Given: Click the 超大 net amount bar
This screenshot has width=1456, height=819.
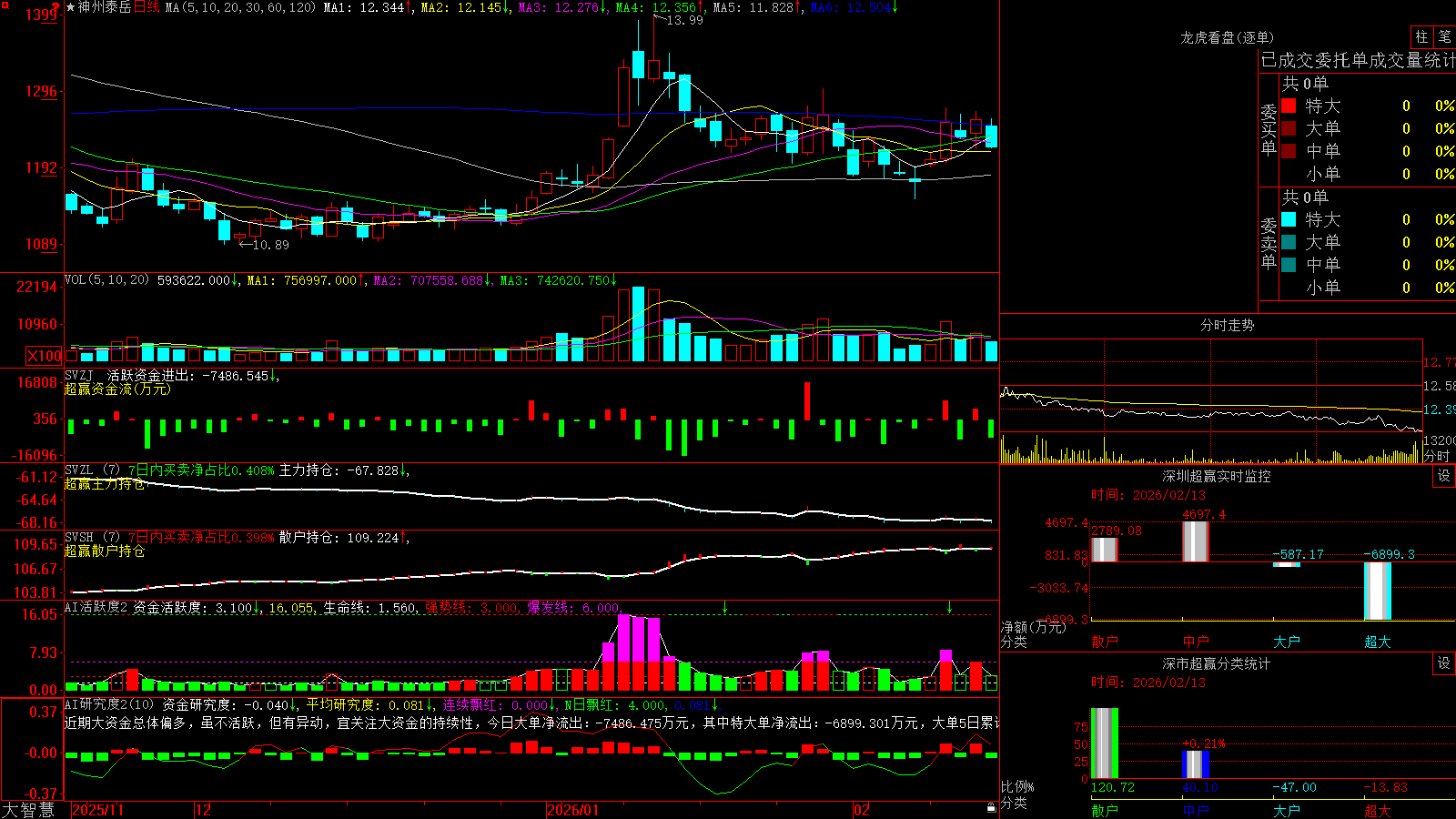Looking at the screenshot, I should click(1377, 591).
